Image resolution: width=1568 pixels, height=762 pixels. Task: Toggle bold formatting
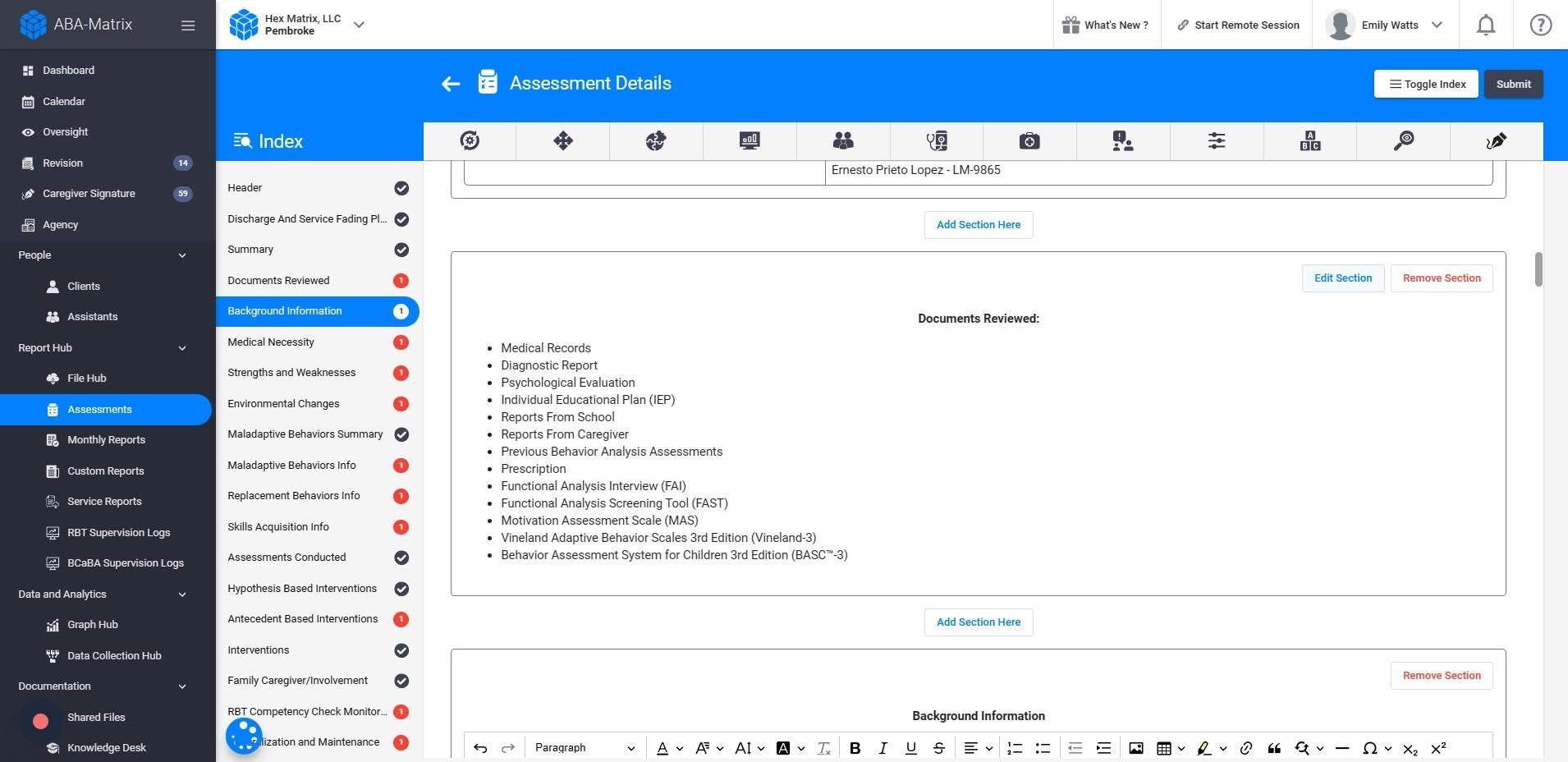pos(855,748)
